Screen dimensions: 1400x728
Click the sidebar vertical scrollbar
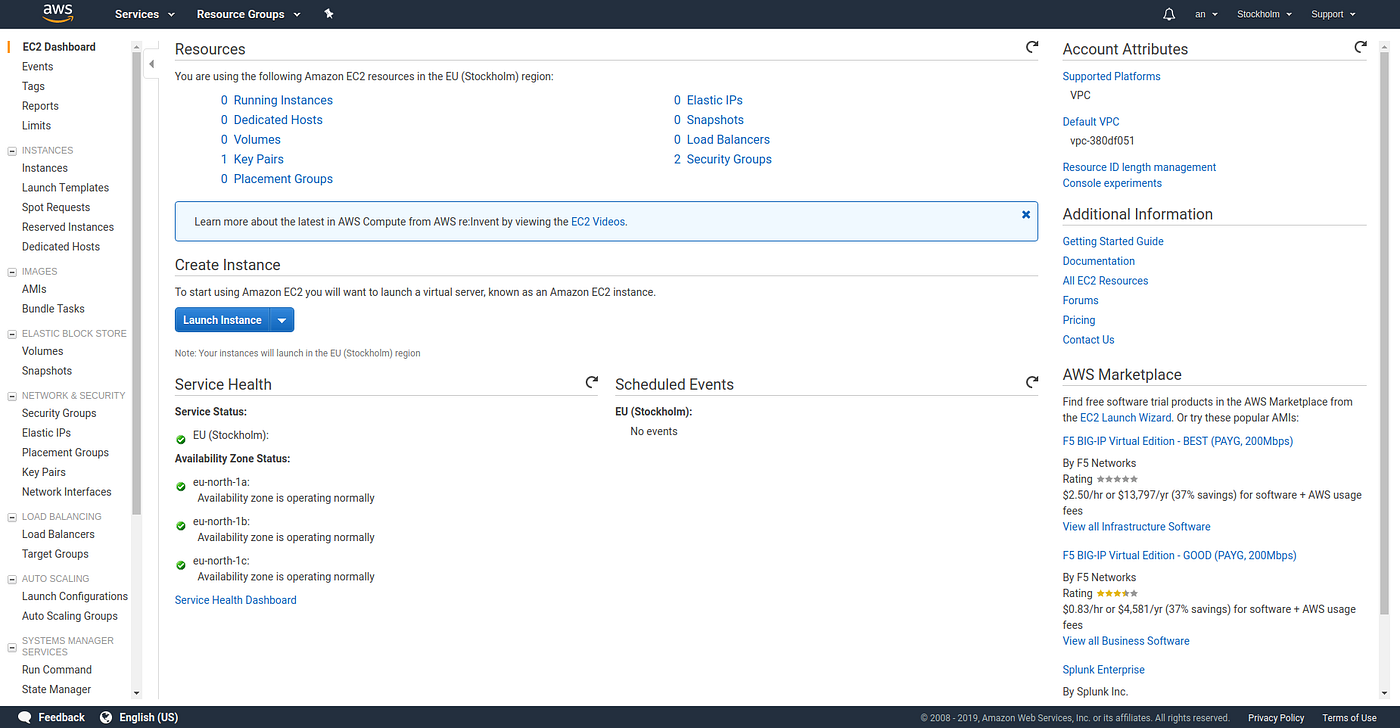coord(137,280)
